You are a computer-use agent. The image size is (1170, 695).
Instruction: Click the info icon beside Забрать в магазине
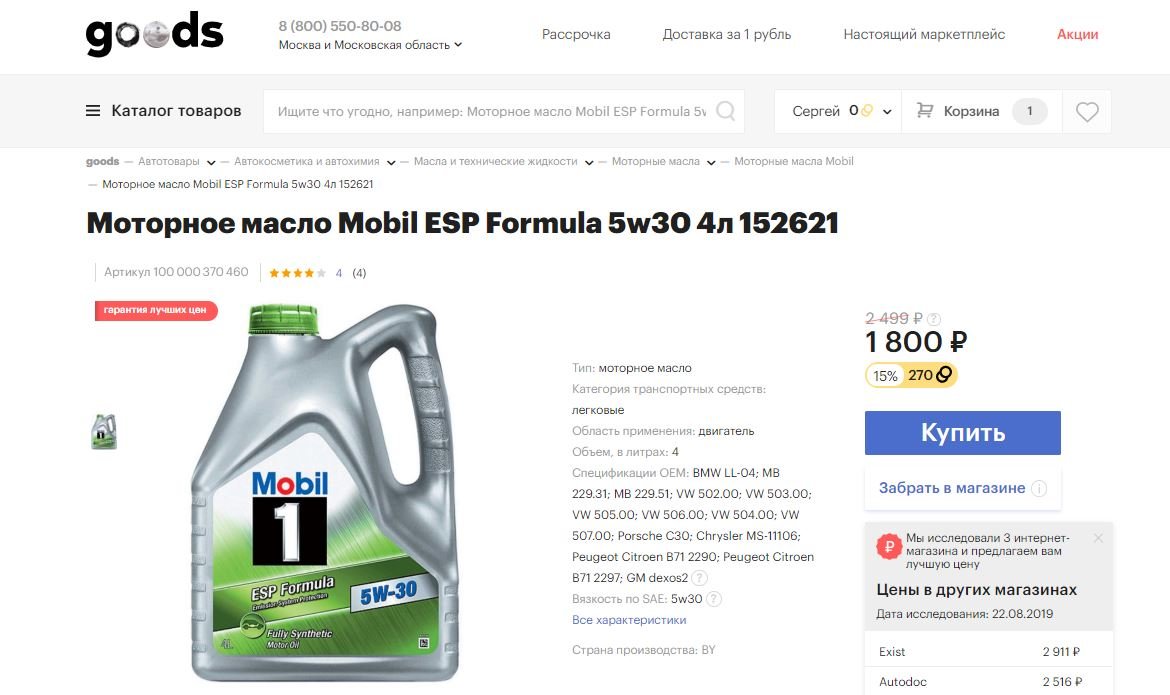point(1039,488)
